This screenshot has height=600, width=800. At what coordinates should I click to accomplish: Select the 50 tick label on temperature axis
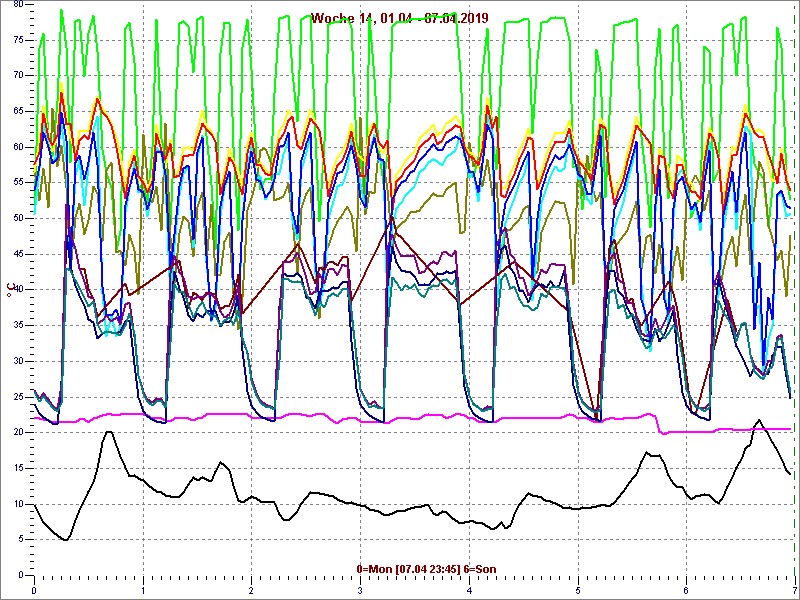coord(18,218)
